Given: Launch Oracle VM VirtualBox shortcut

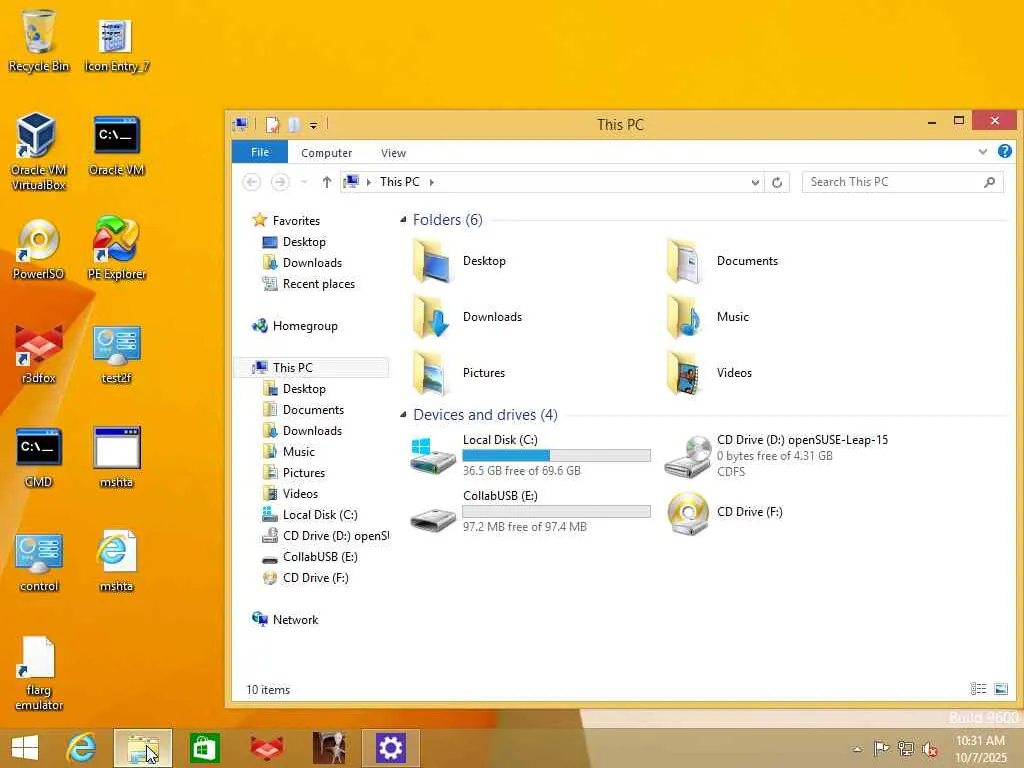Looking at the screenshot, I should (x=38, y=152).
